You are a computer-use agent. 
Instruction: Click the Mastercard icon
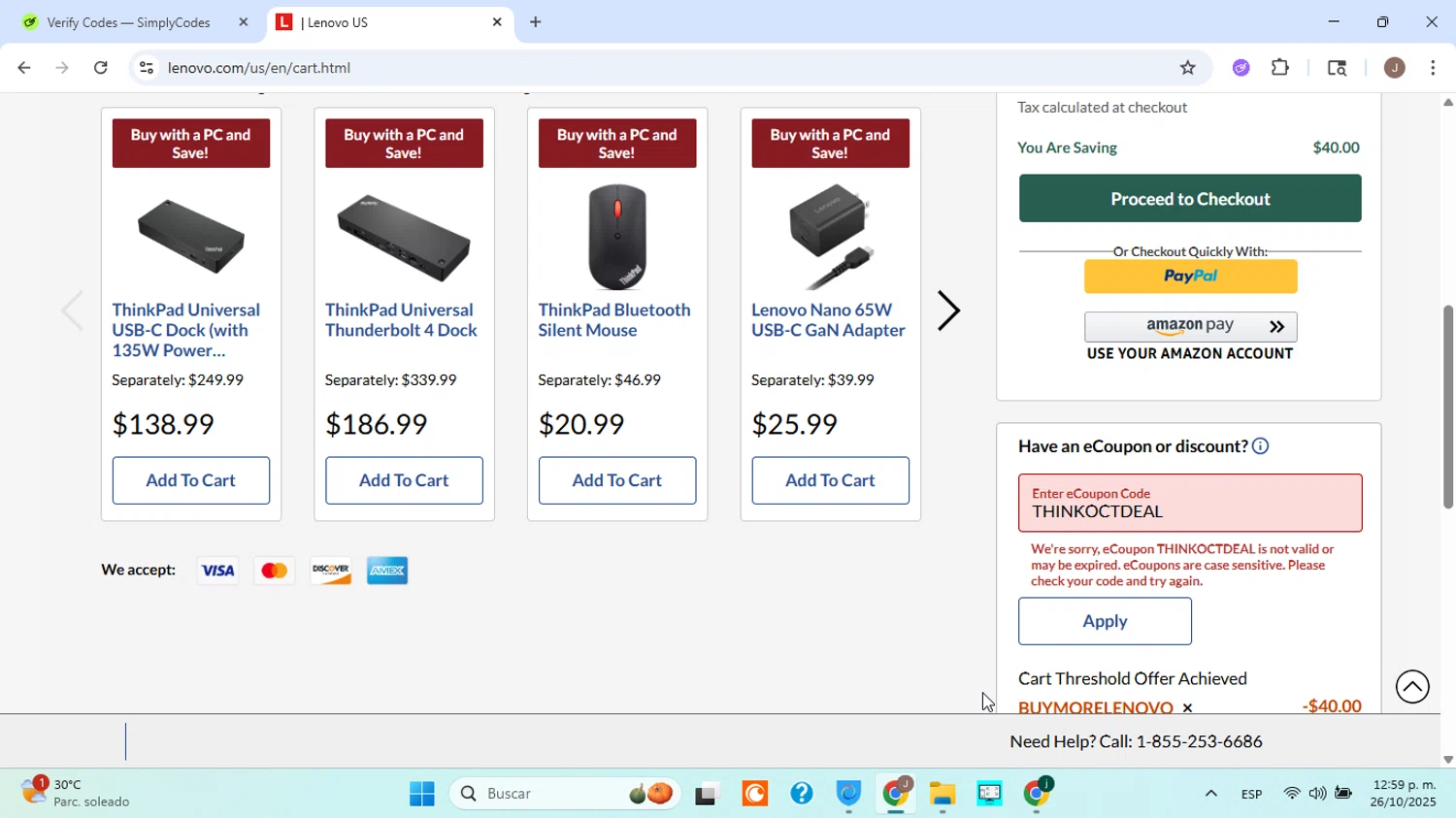point(274,571)
